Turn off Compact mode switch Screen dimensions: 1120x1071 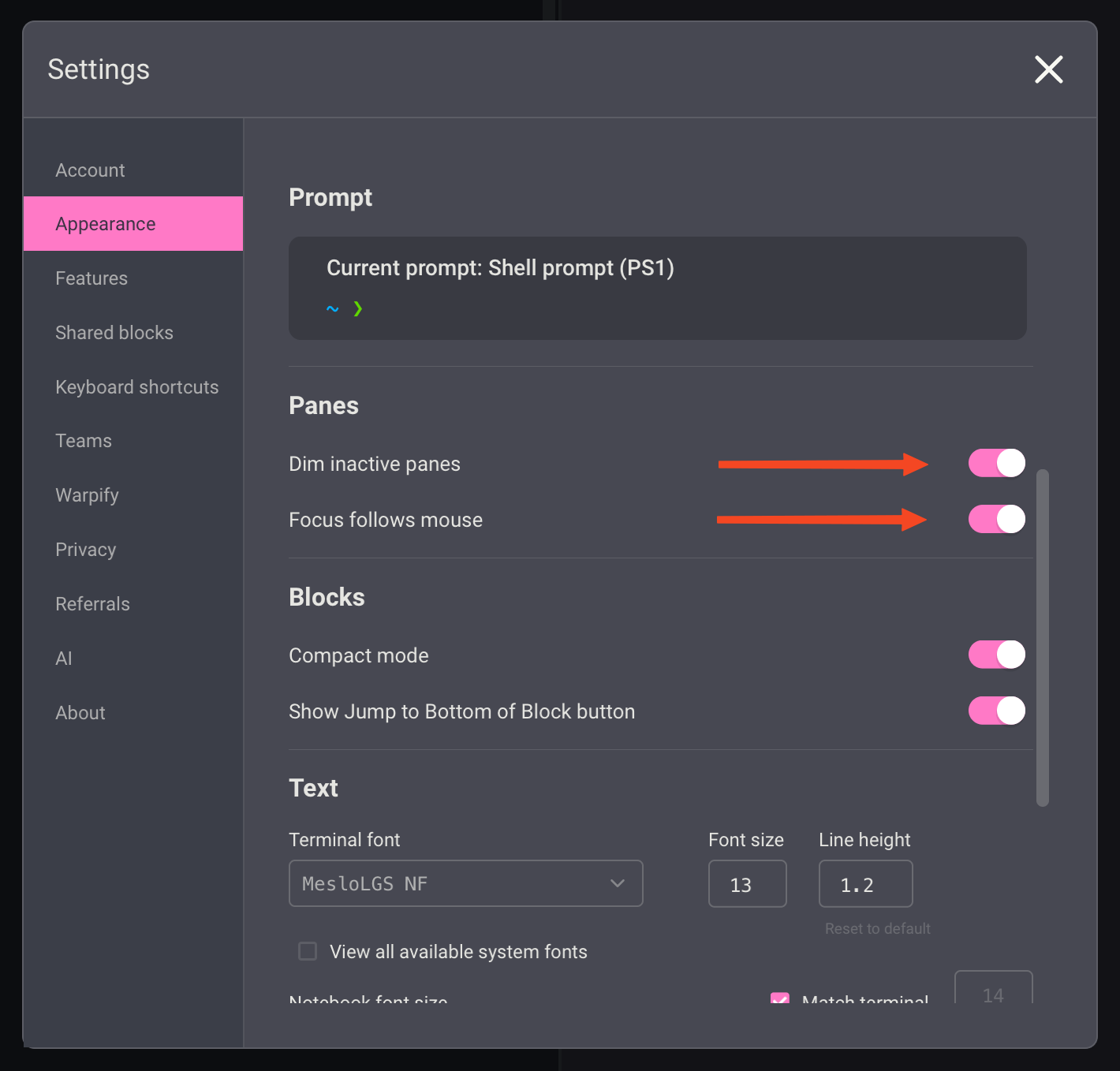(x=996, y=655)
